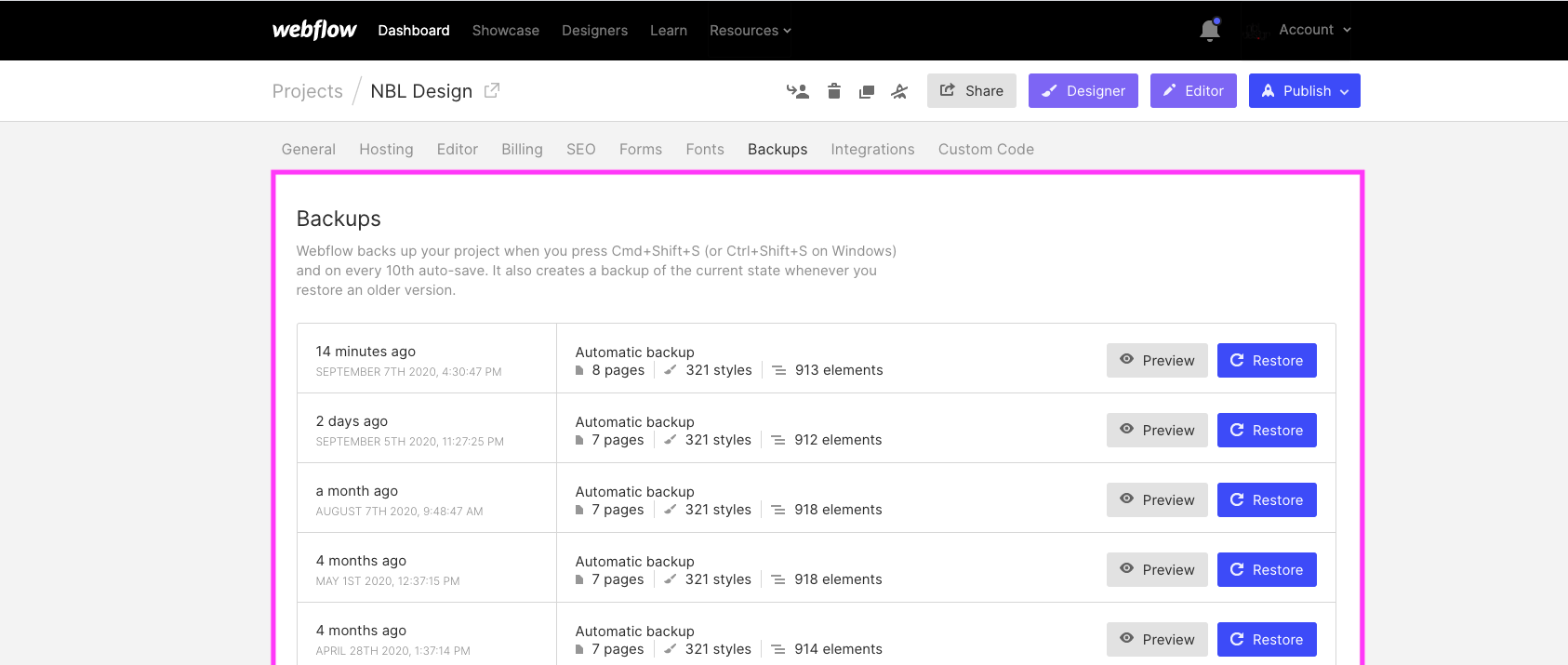Click the duplicate project icon

867,91
